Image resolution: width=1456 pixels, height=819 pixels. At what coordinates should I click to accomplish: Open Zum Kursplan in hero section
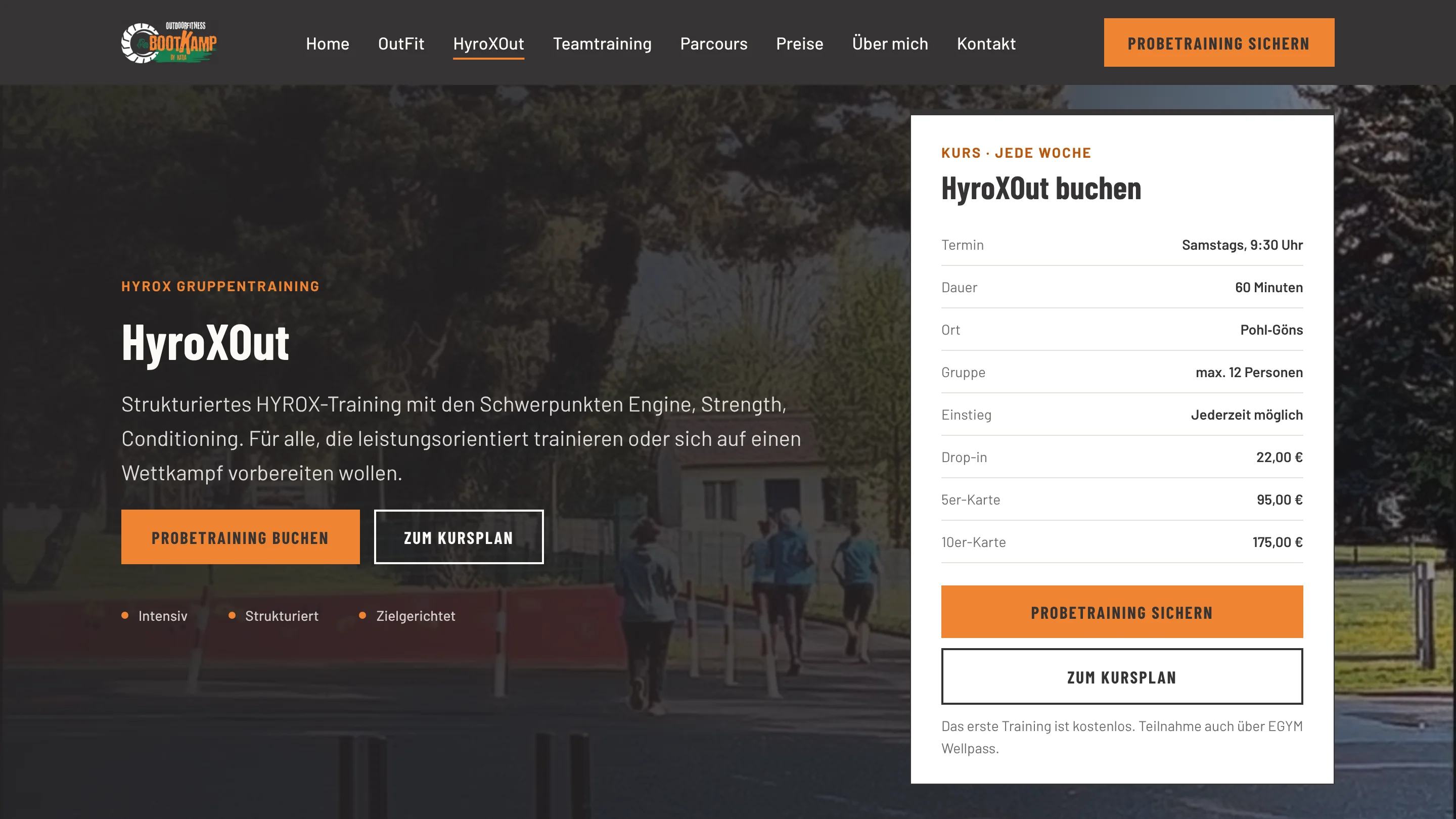click(x=459, y=537)
